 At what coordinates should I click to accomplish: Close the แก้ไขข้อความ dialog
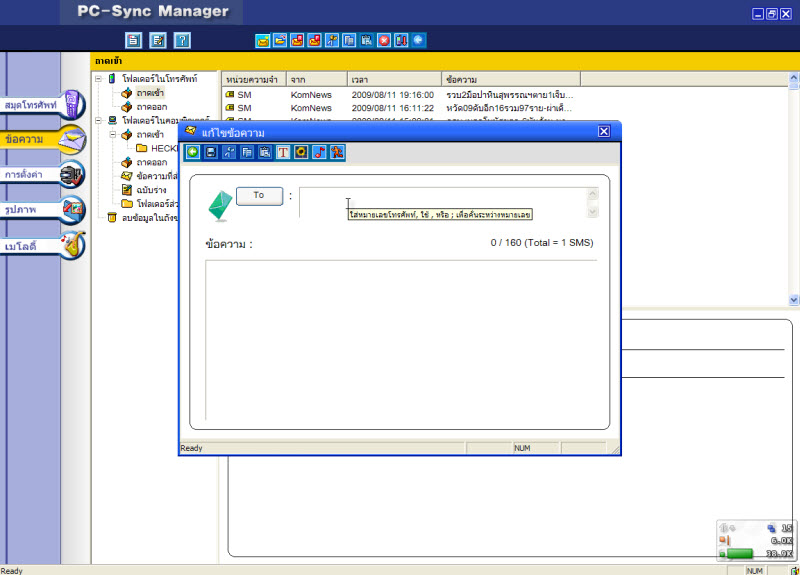click(x=604, y=132)
